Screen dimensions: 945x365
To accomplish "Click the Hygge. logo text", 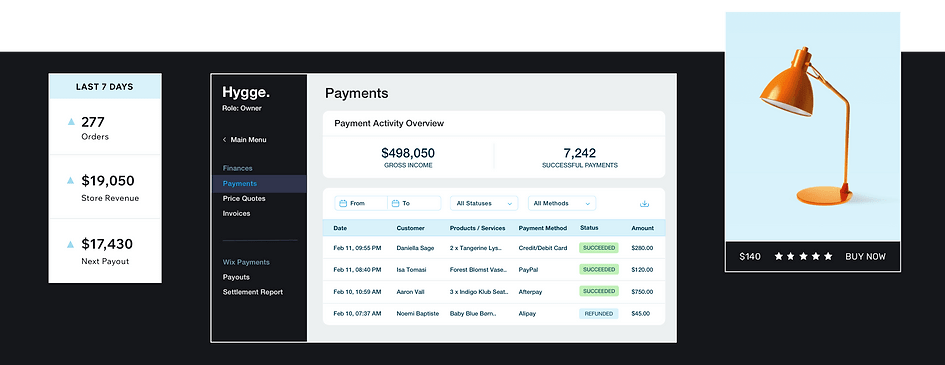I will pyautogui.click(x=246, y=93).
